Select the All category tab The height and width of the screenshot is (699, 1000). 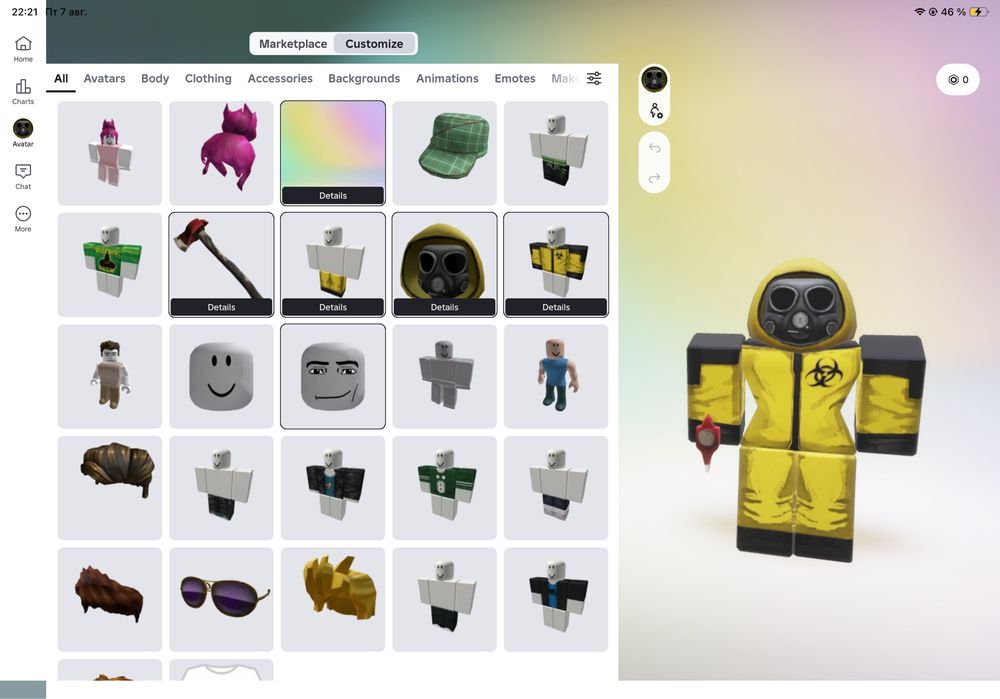point(61,78)
